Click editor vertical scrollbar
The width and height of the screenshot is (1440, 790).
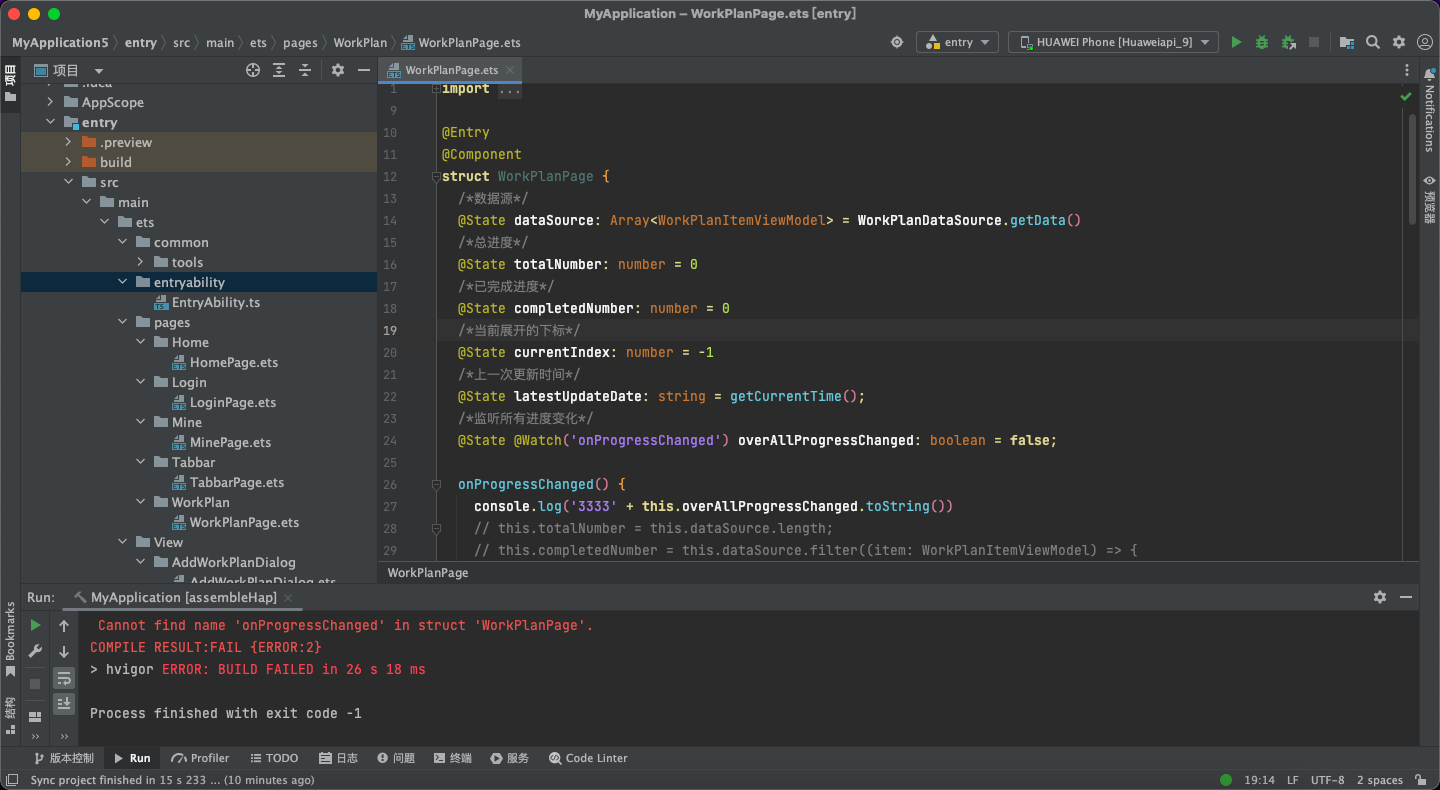pyautogui.click(x=1413, y=168)
